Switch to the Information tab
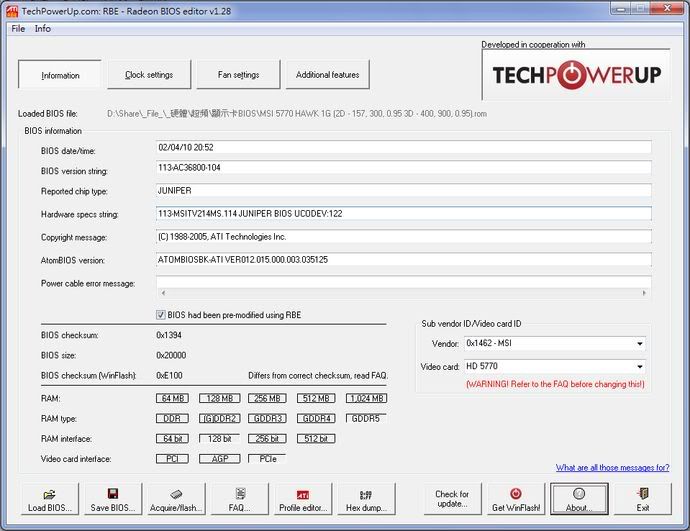690x531 pixels. click(x=60, y=75)
